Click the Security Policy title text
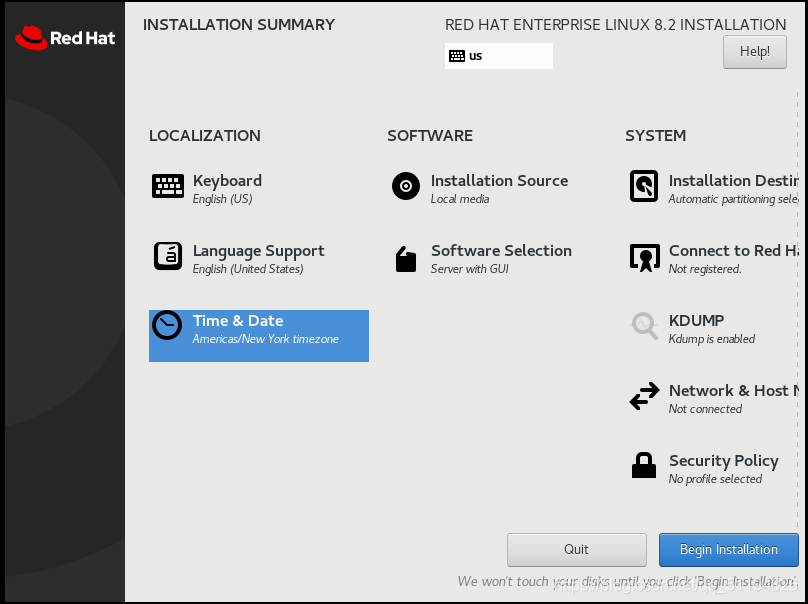 (723, 461)
